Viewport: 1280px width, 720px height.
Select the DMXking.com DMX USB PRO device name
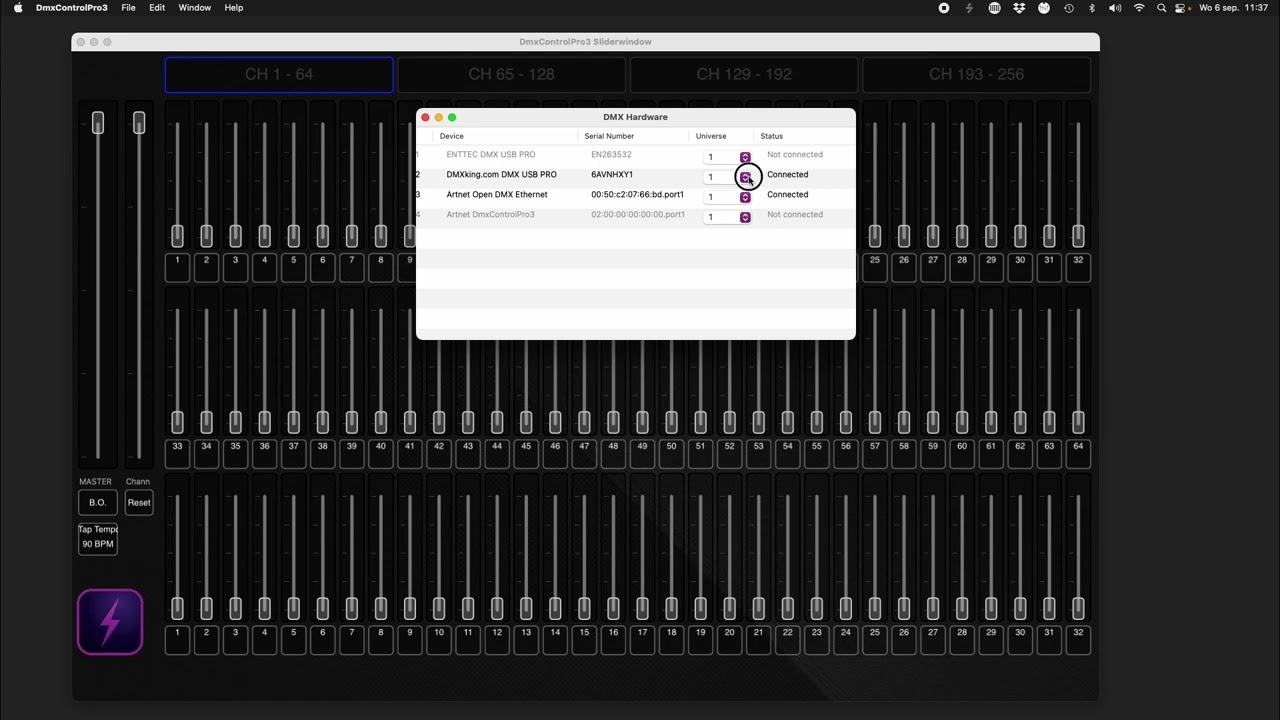501,175
